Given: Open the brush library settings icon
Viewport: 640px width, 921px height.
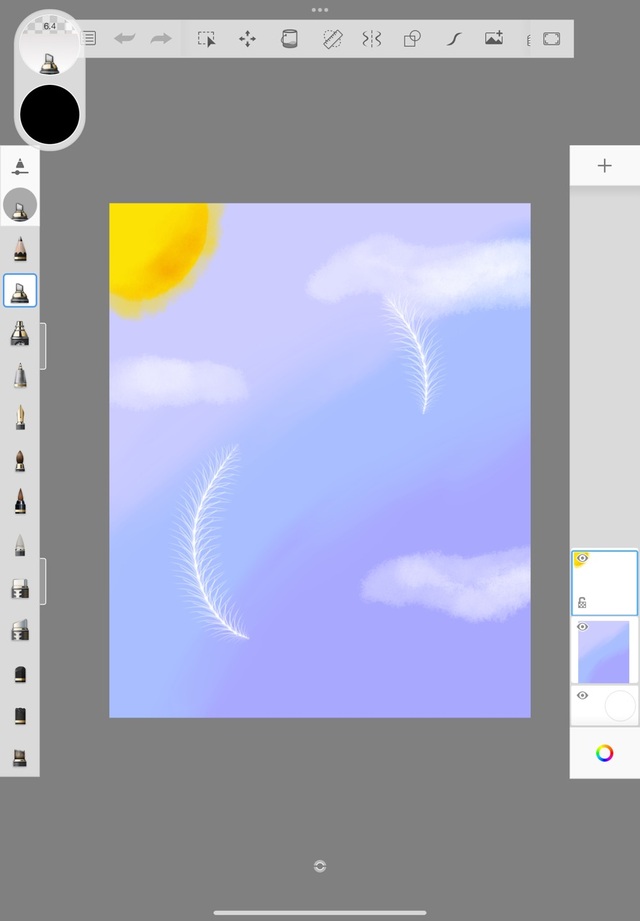Looking at the screenshot, I should coord(20,166).
